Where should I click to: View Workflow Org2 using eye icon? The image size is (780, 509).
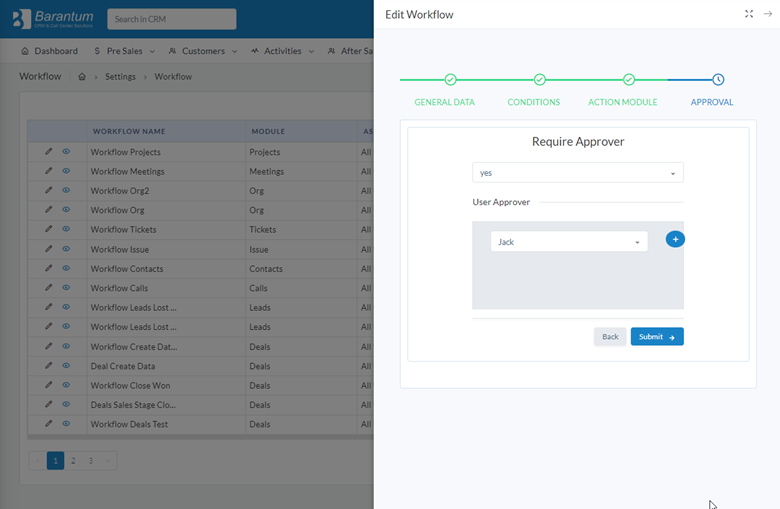coord(66,190)
